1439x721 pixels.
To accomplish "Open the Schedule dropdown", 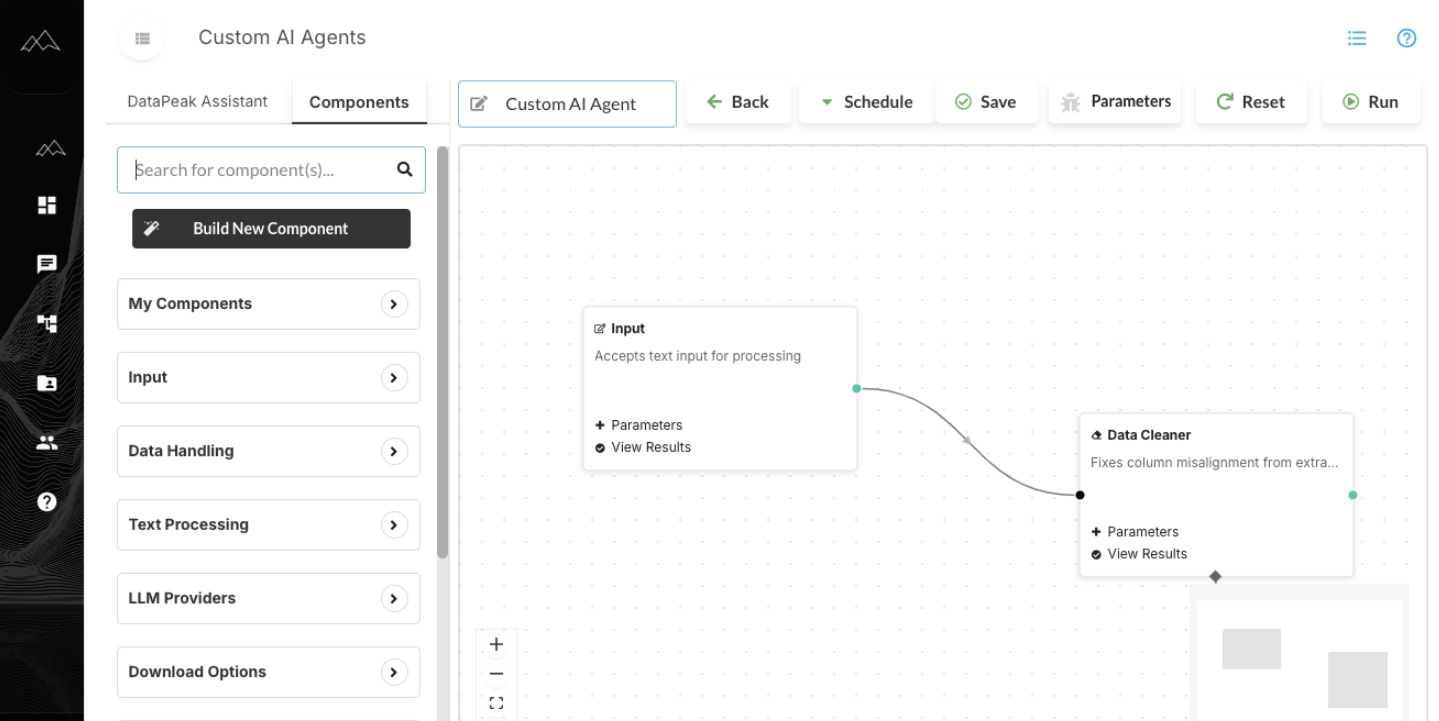I will coord(865,101).
